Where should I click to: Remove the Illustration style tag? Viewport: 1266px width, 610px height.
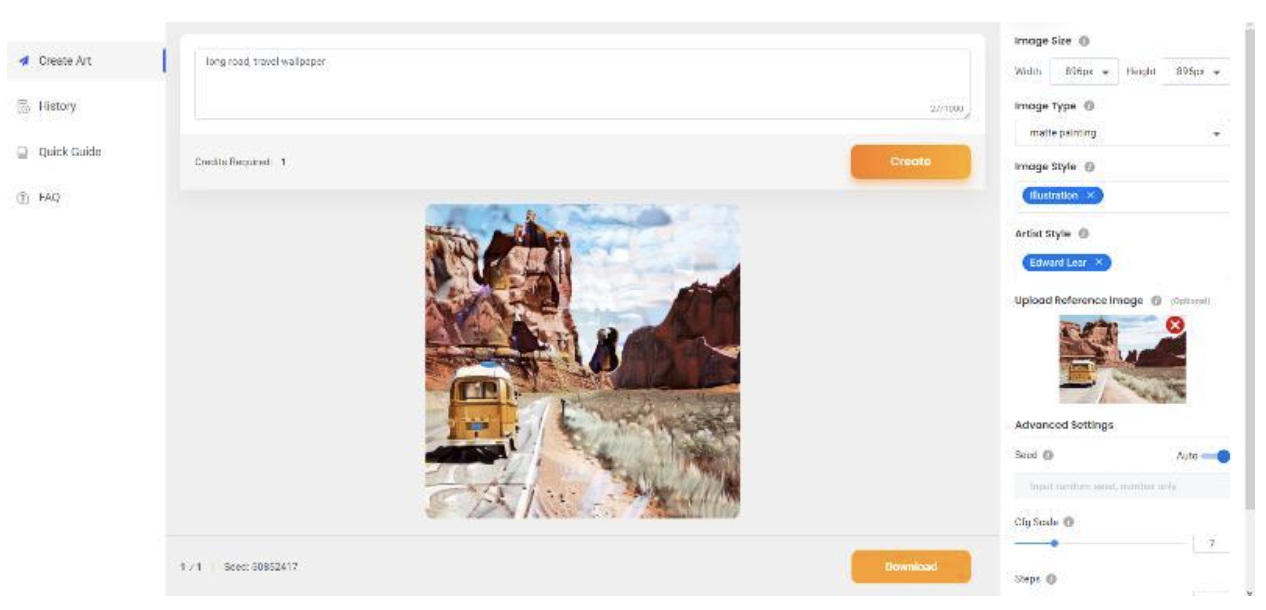[1090, 196]
